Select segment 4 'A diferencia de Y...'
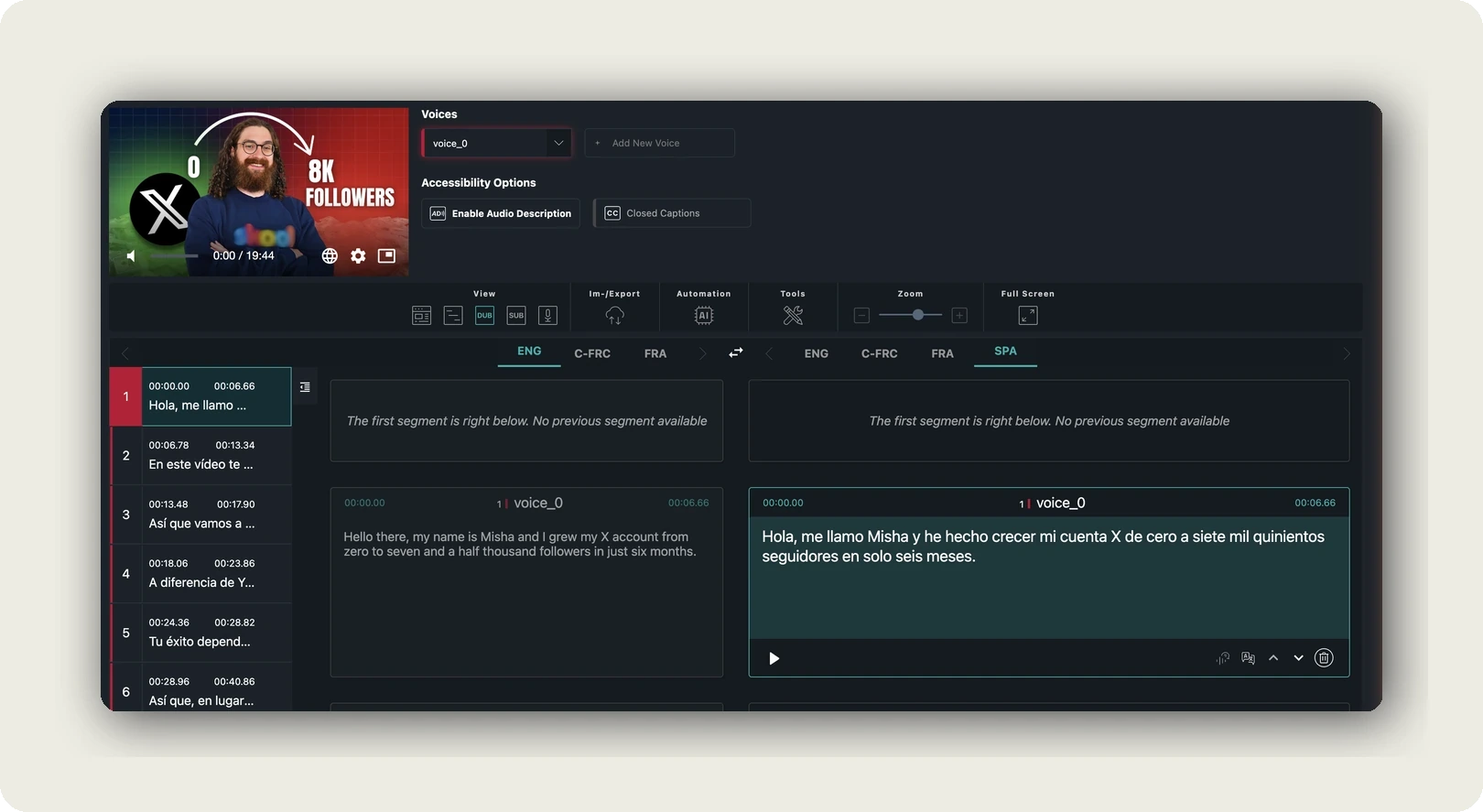1483x812 pixels. [x=200, y=573]
